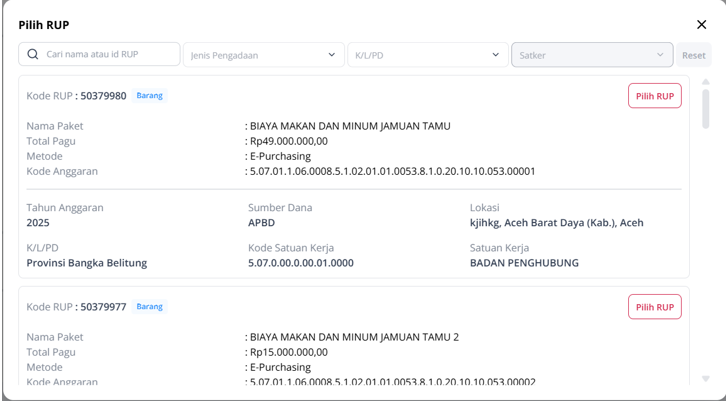Click the Reset button
This screenshot has width=726, height=401.
693,55
